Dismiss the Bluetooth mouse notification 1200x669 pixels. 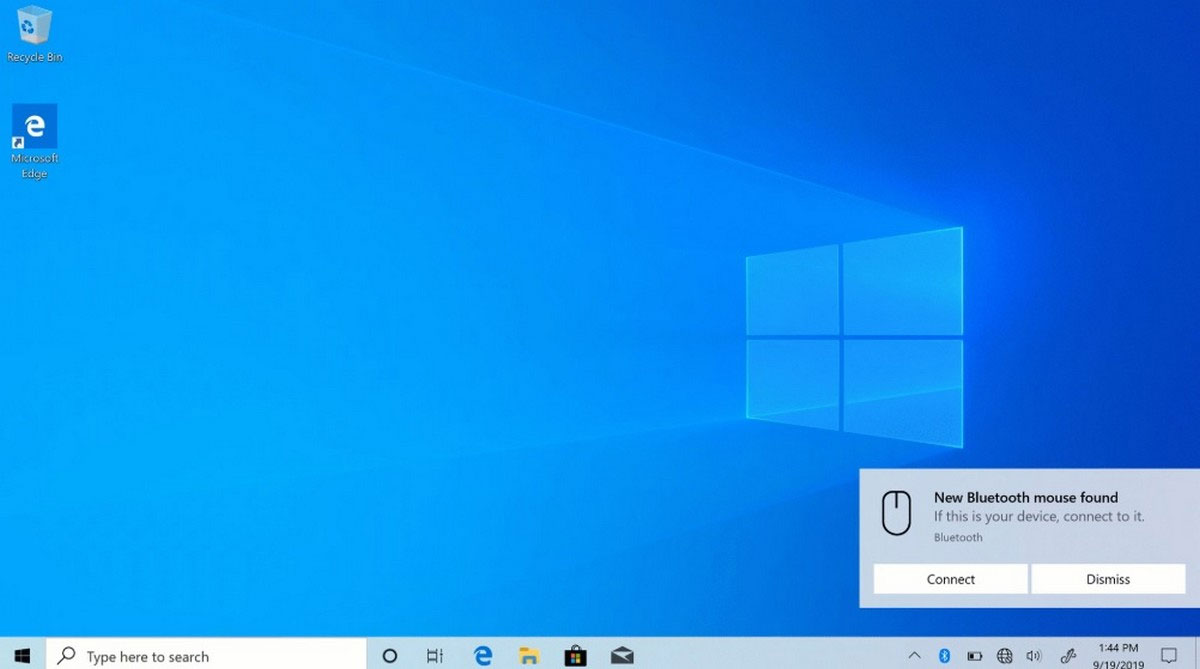(x=1108, y=579)
